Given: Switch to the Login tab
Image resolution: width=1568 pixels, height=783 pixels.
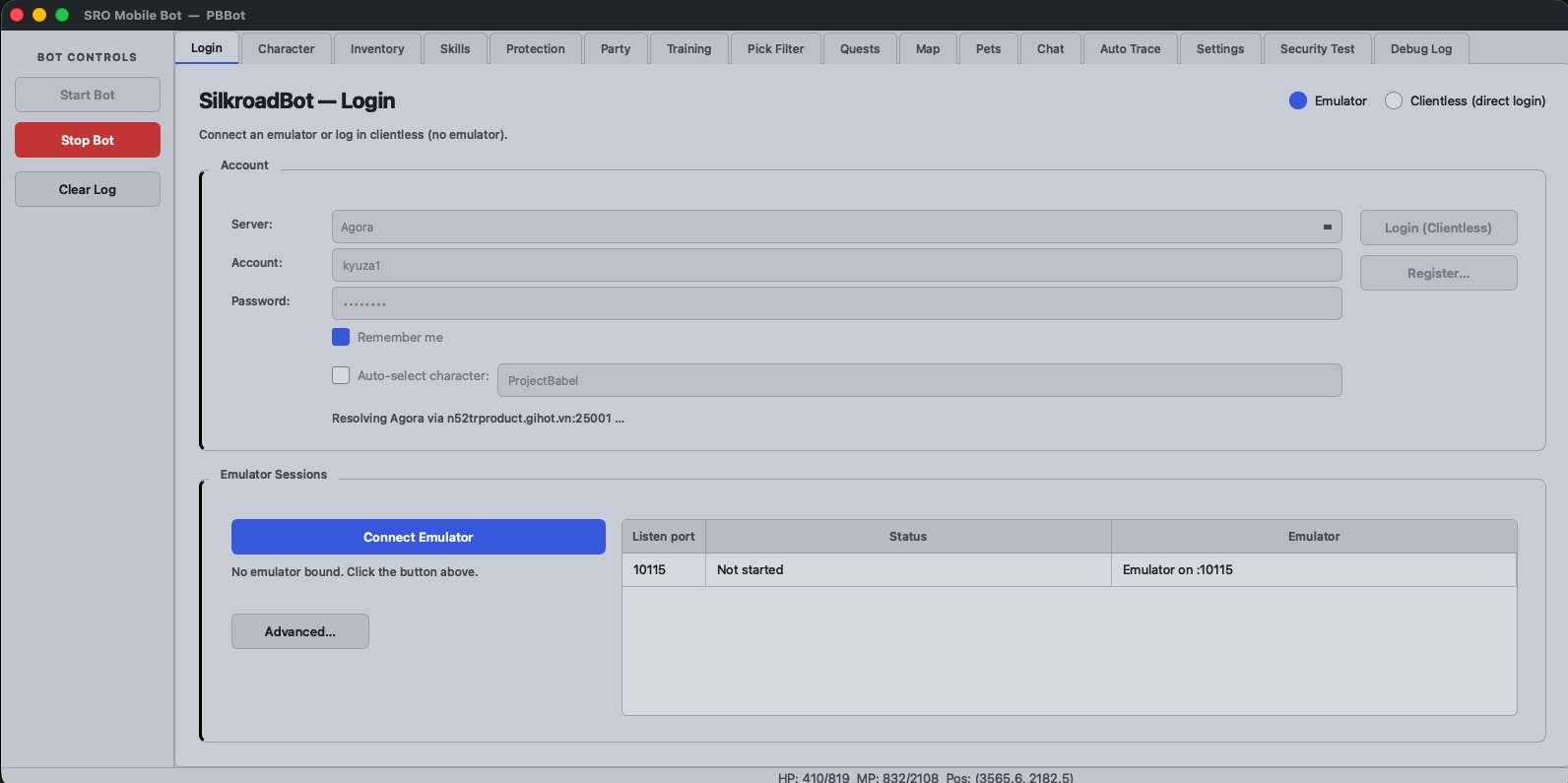Looking at the screenshot, I should pyautogui.click(x=207, y=48).
